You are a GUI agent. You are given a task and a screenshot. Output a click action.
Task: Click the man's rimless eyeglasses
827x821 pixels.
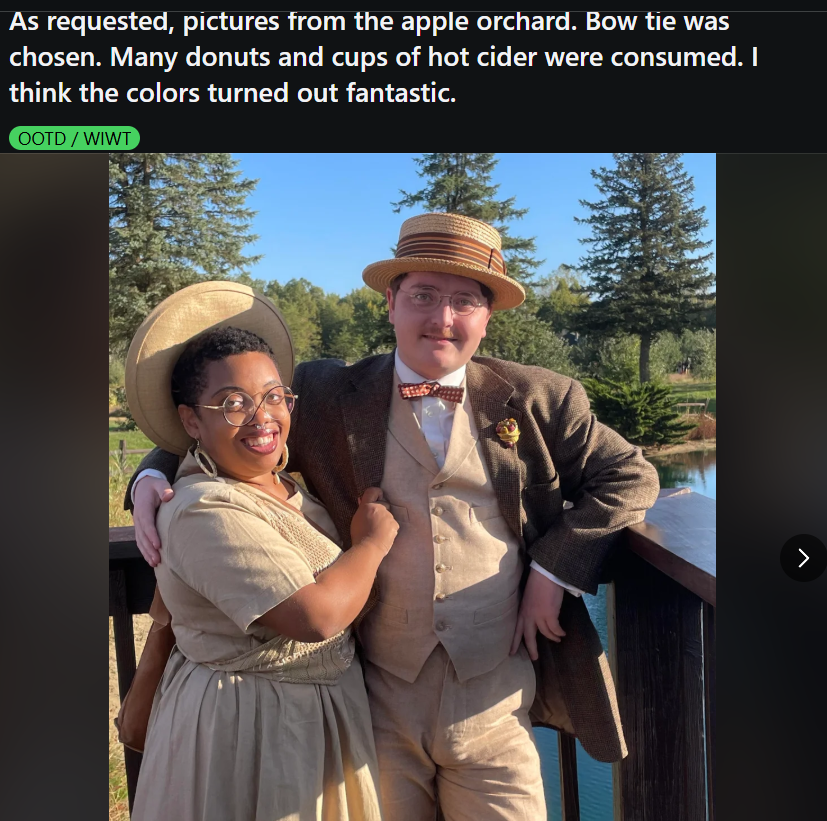pyautogui.click(x=444, y=301)
